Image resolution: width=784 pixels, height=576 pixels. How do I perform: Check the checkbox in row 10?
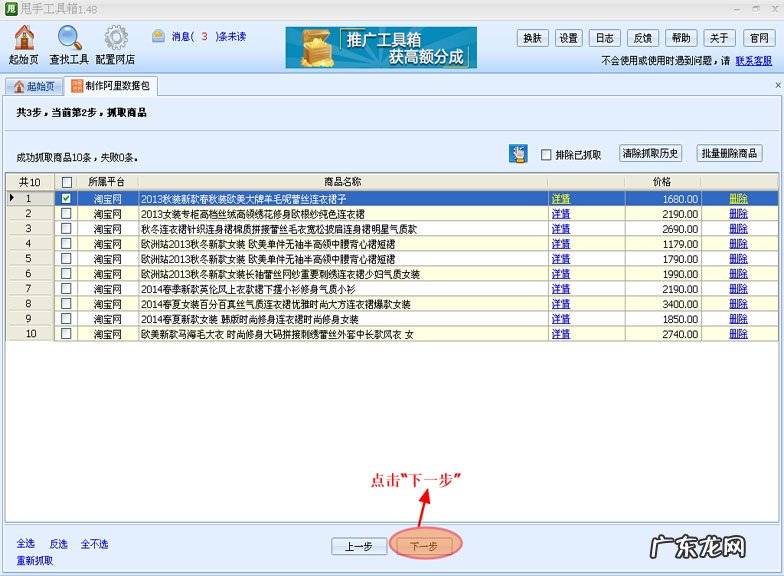[x=66, y=334]
